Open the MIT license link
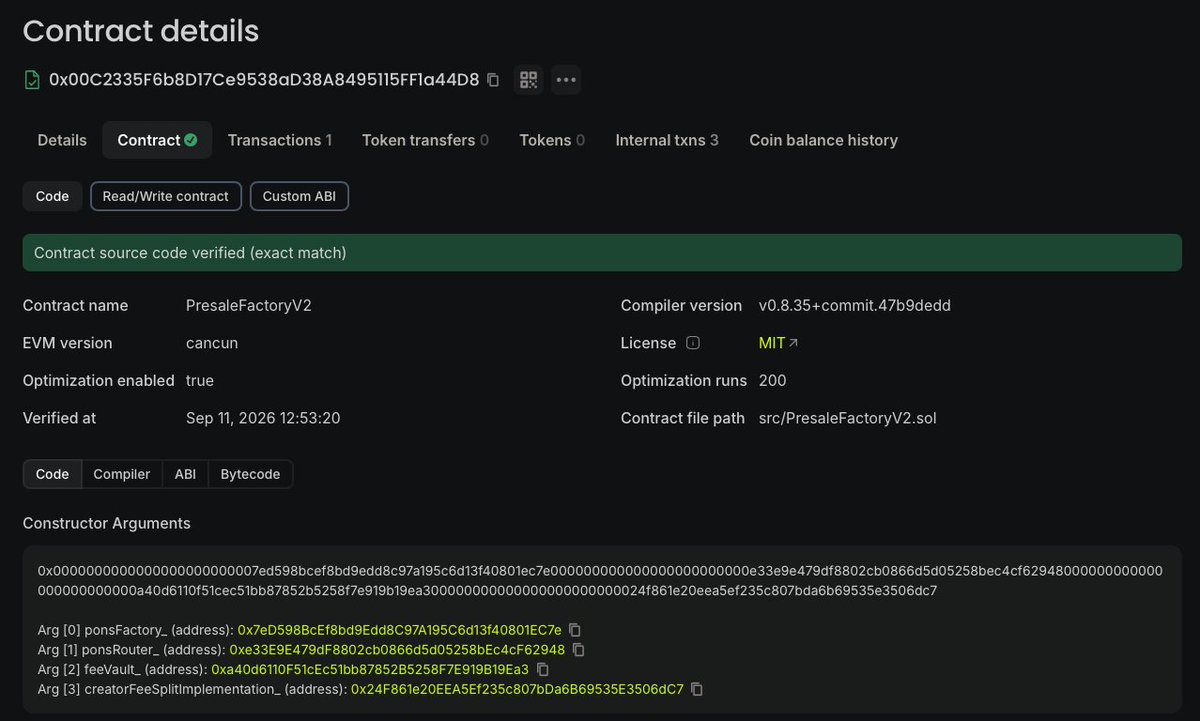Viewport: 1200px width, 721px height. point(778,343)
